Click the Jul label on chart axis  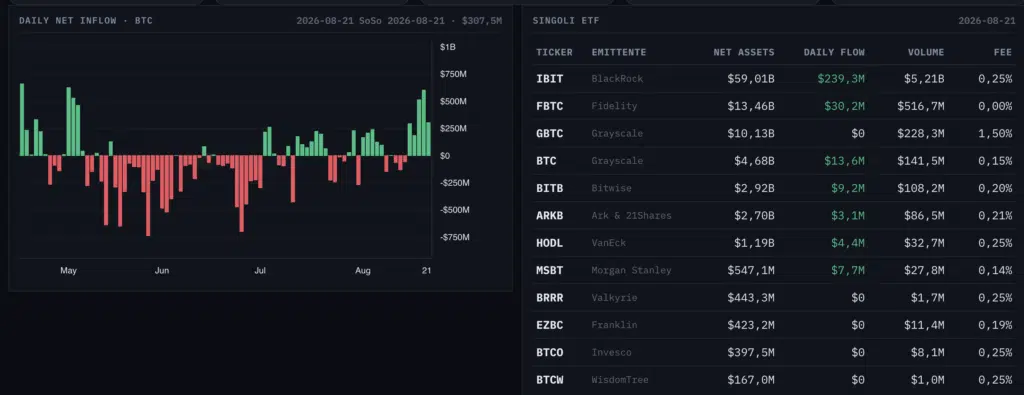[261, 270]
